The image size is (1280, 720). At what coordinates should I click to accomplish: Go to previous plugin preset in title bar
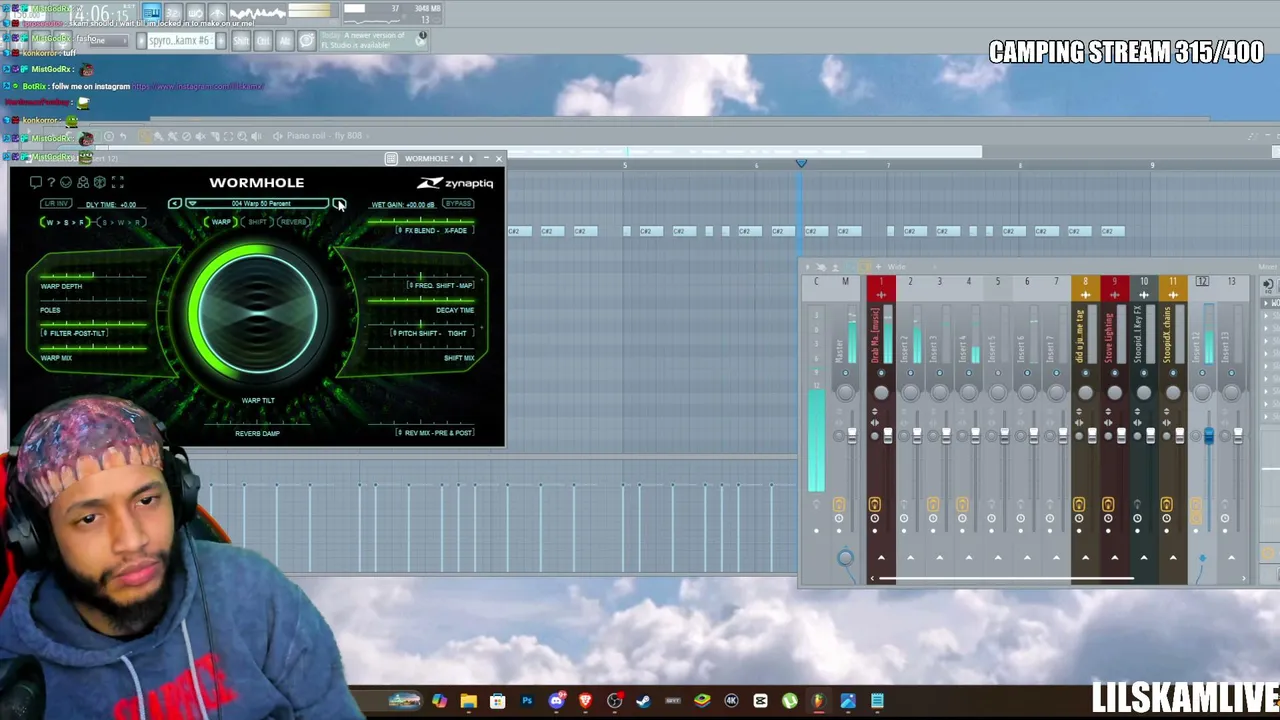460,158
